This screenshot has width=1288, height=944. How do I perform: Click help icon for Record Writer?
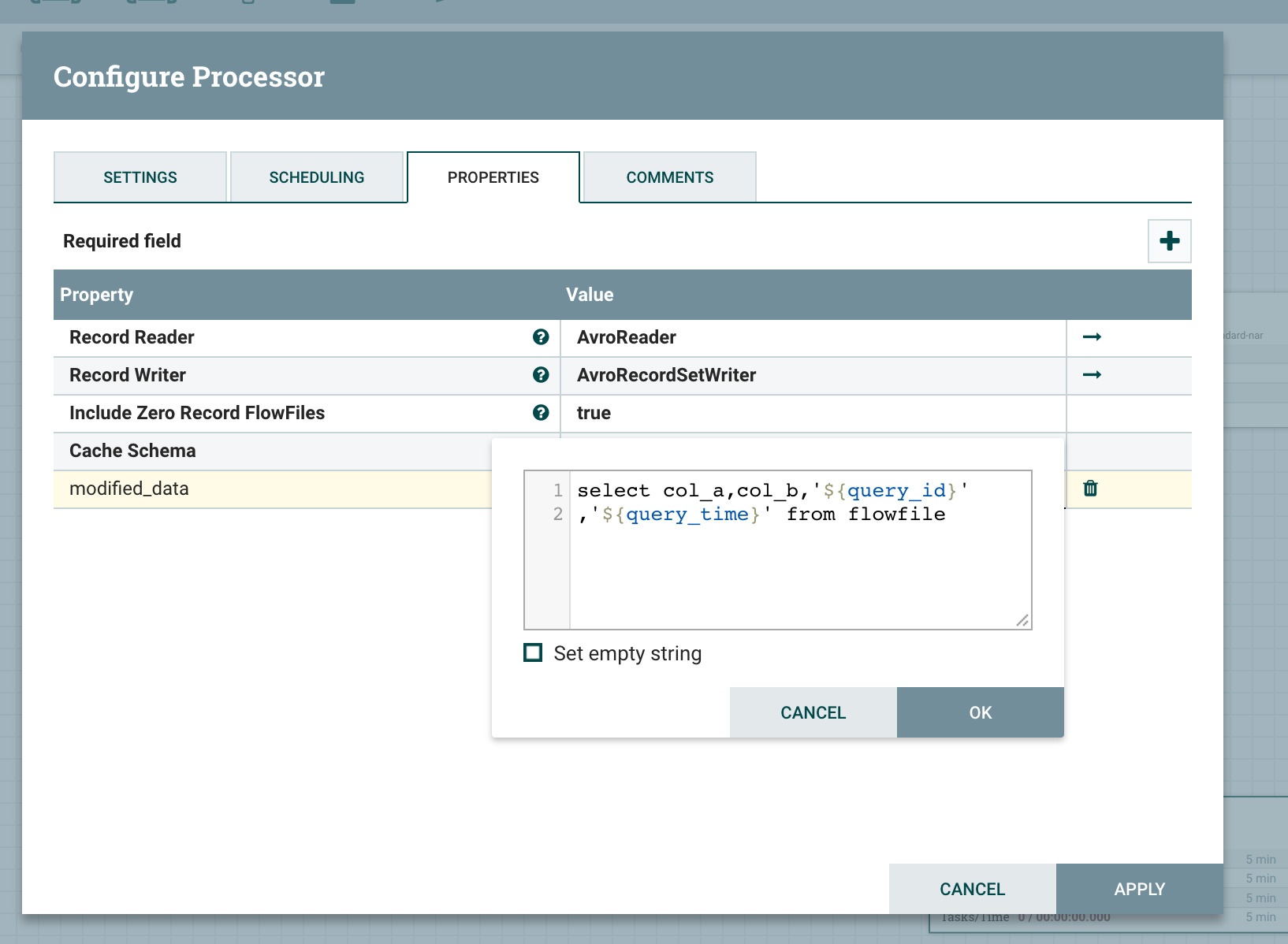click(x=541, y=375)
